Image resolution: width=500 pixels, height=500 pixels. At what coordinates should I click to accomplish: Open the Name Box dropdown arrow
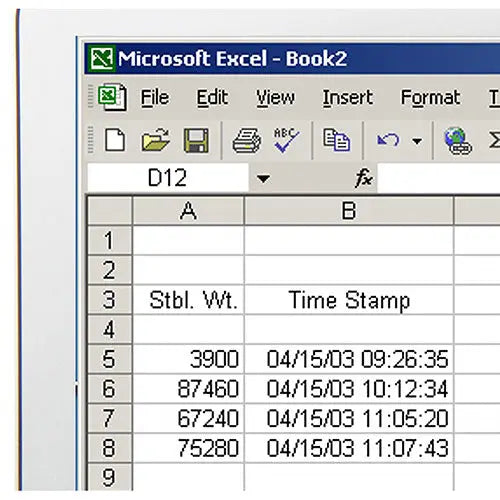pos(263,179)
